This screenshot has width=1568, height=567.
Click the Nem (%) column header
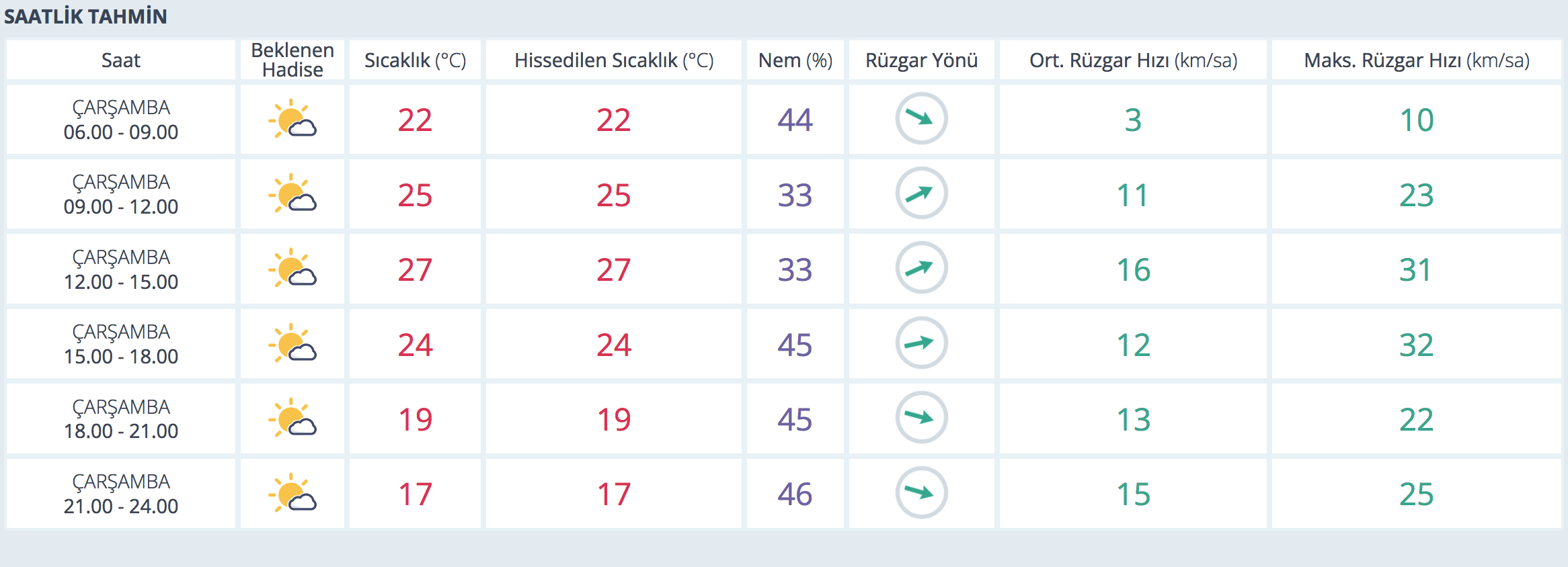795,60
